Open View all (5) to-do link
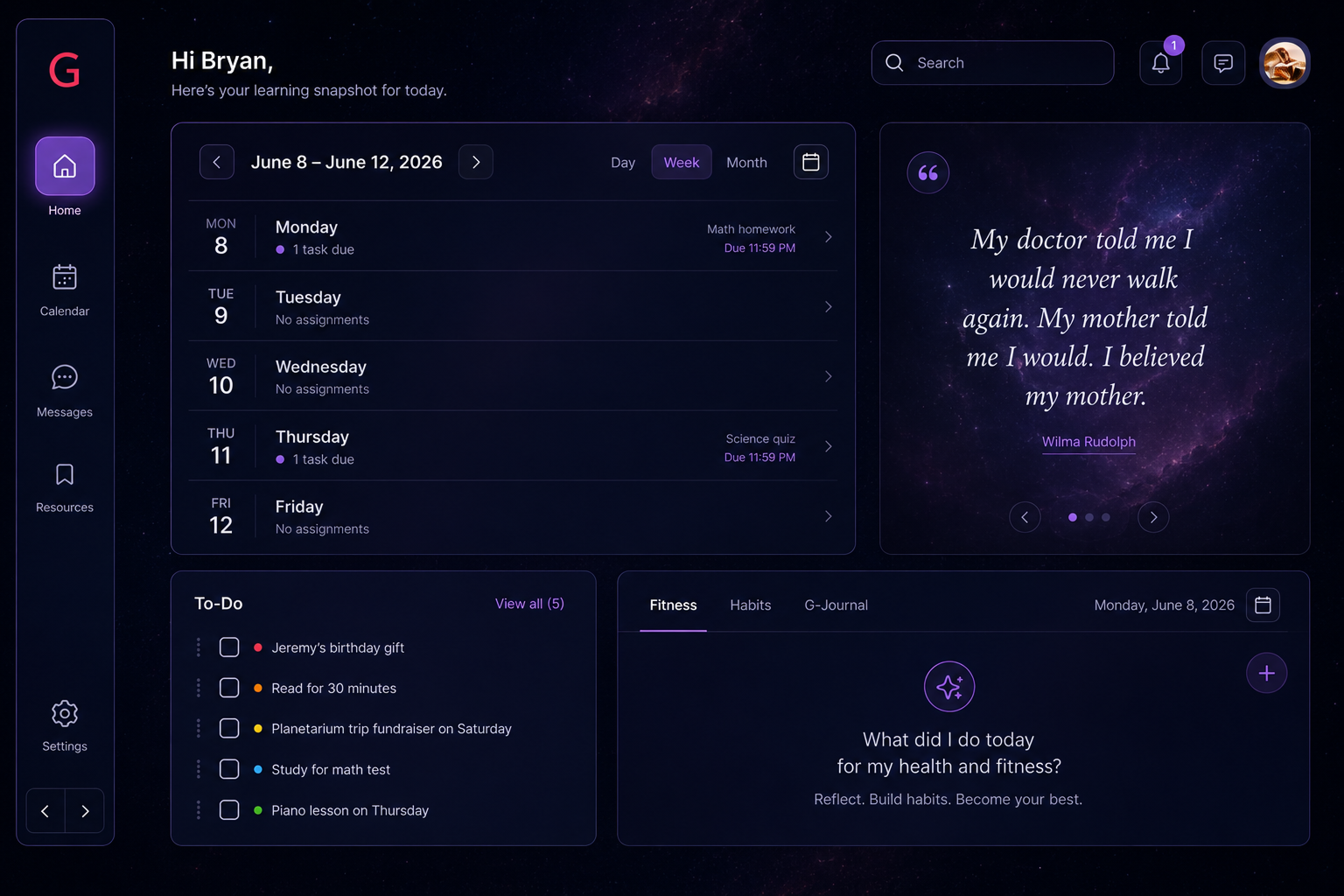This screenshot has width=1344, height=896. pyautogui.click(x=529, y=604)
